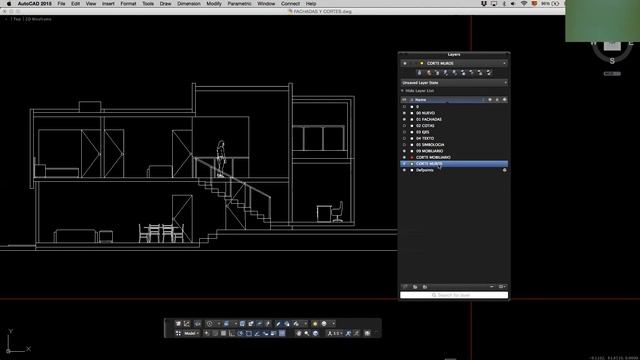Click the Unisolate Layer icon in Layers palette
640x360 pixels.
(x=455, y=73)
